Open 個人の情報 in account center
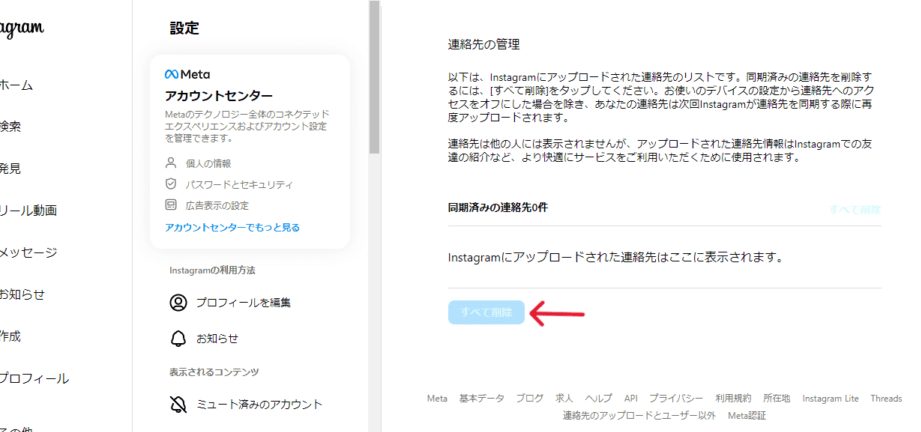Screen dimensions: 921x432 pos(209,163)
